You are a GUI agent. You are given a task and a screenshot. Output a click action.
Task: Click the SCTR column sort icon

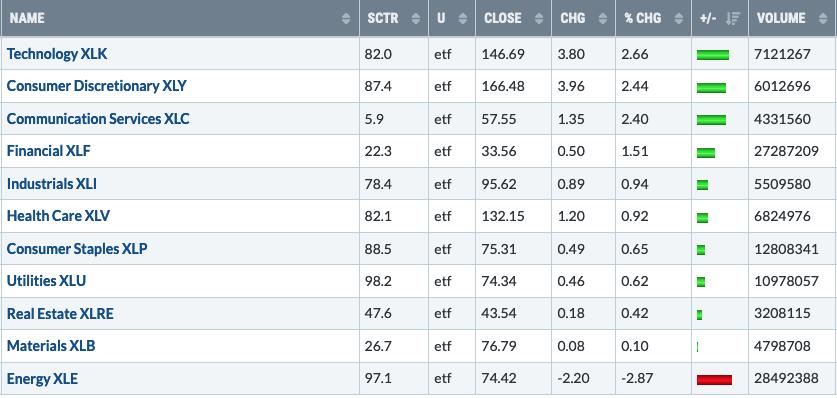pos(416,19)
